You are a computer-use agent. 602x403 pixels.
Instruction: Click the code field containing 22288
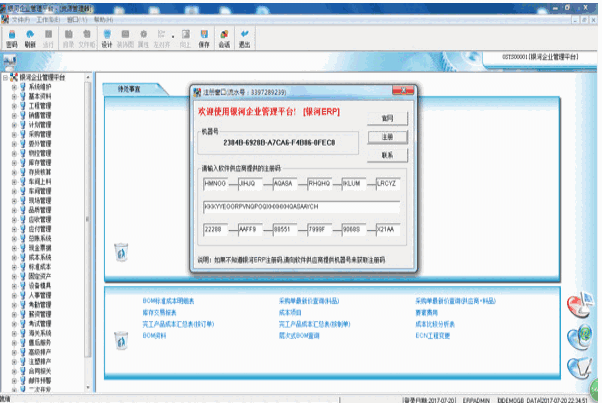pyautogui.click(x=215, y=230)
